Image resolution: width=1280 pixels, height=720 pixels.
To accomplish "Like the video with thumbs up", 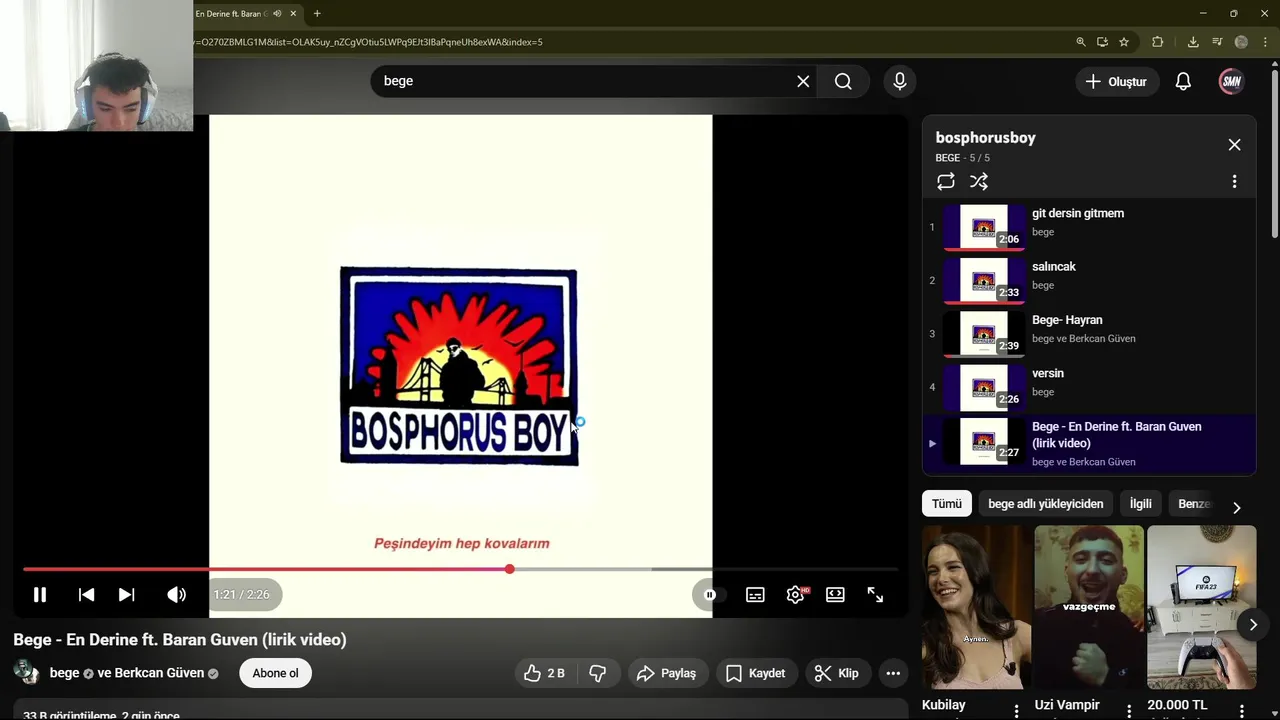I will [x=544, y=673].
